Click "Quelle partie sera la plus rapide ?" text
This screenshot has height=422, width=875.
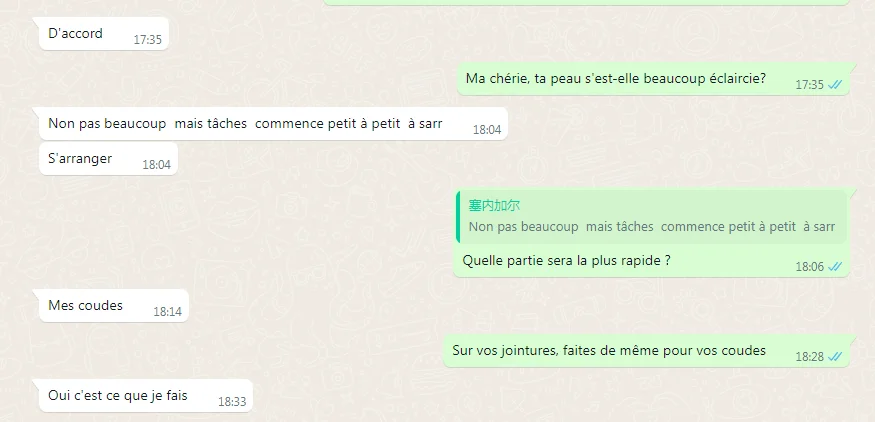click(566, 261)
